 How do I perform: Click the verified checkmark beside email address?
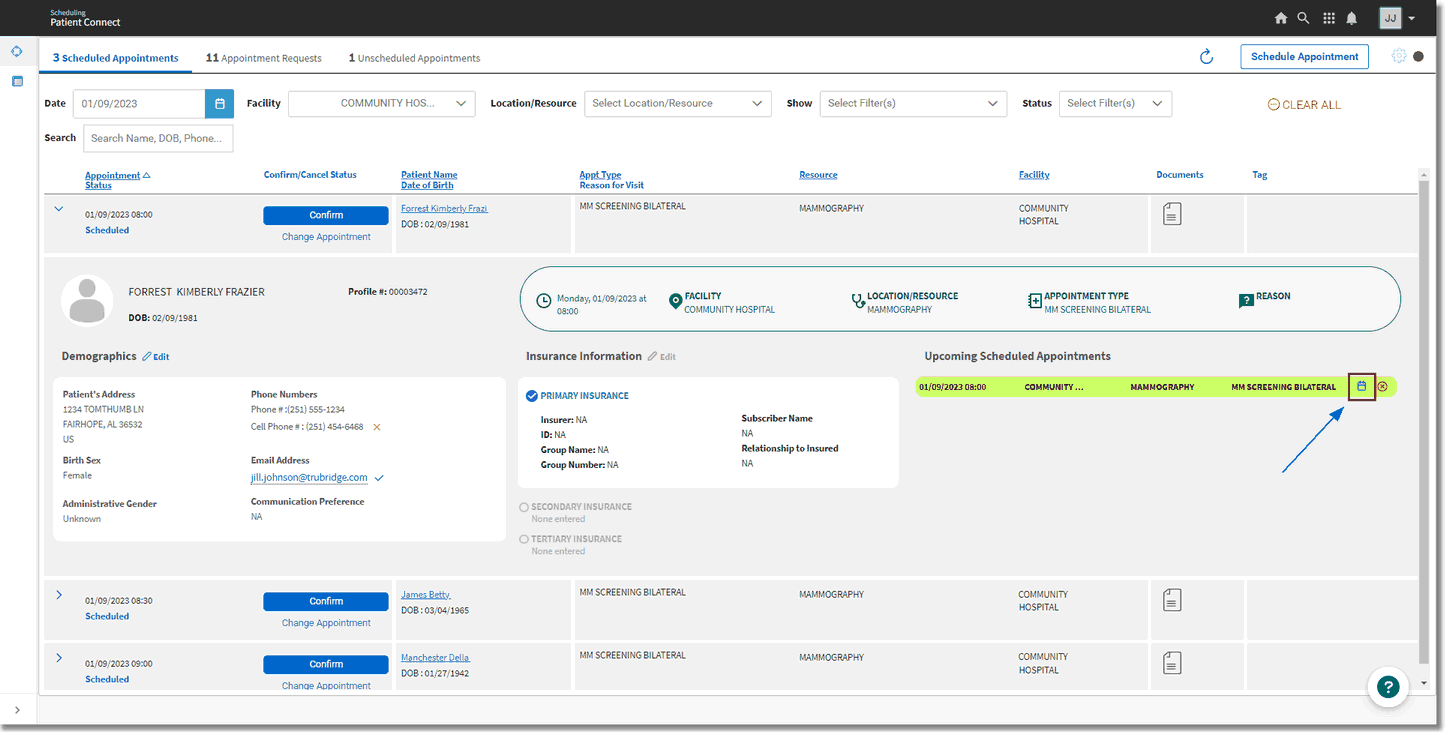pyautogui.click(x=379, y=478)
